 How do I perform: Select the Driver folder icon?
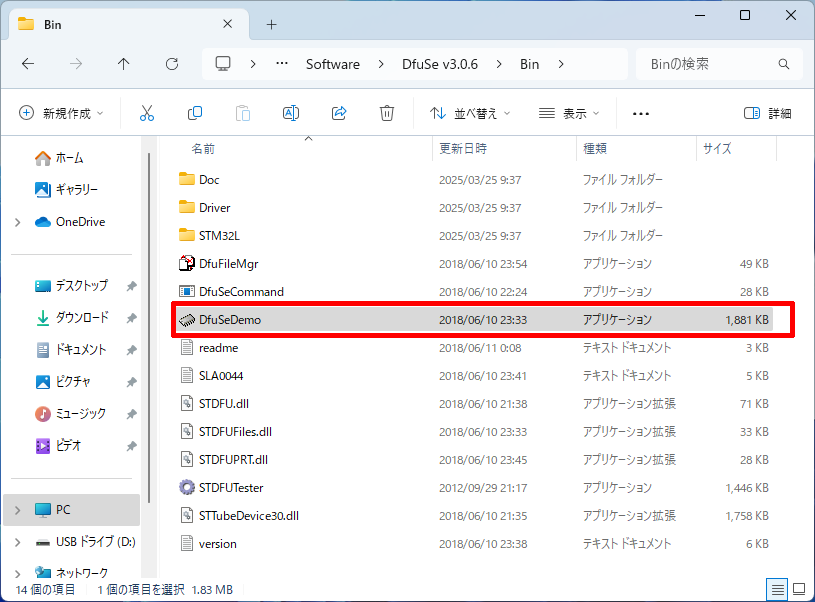pos(187,207)
